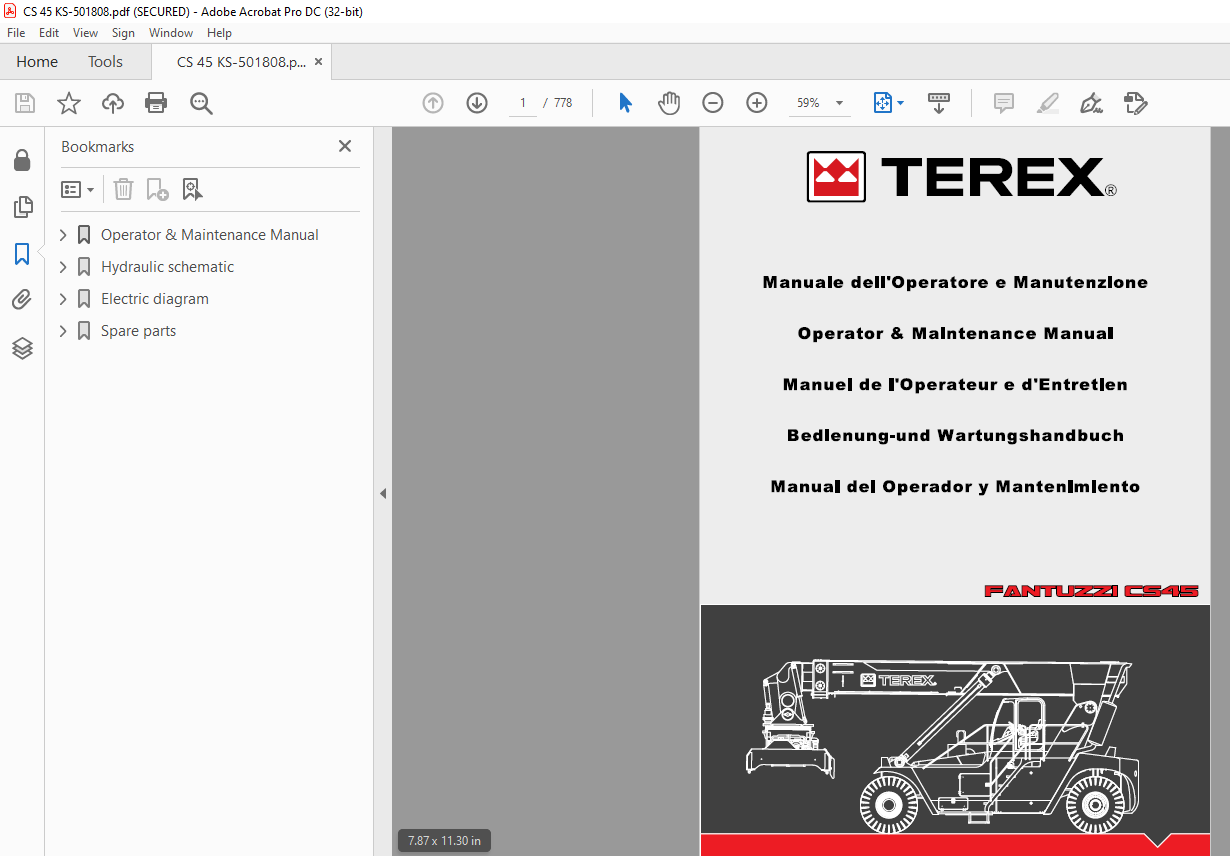Screen dimensions: 1230x856
Task: Click the total pages 778 label
Action: pos(563,103)
